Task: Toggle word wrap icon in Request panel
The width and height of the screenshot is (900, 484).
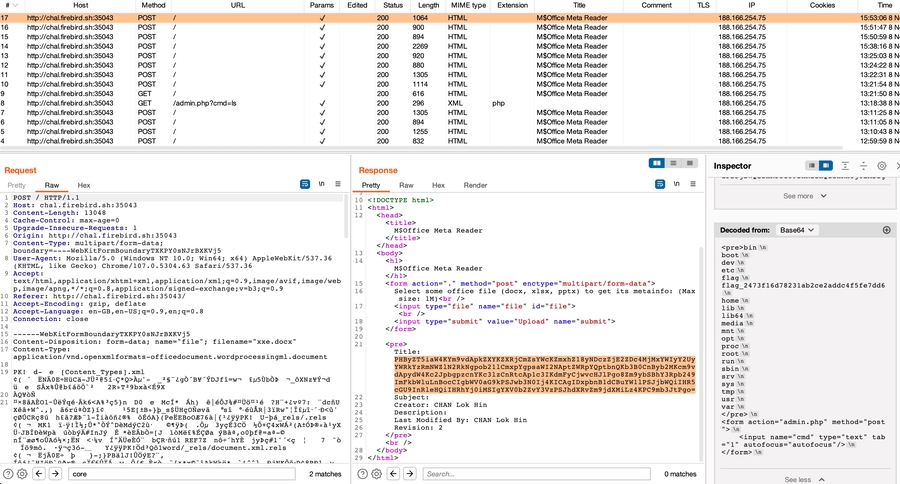Action: [305, 185]
